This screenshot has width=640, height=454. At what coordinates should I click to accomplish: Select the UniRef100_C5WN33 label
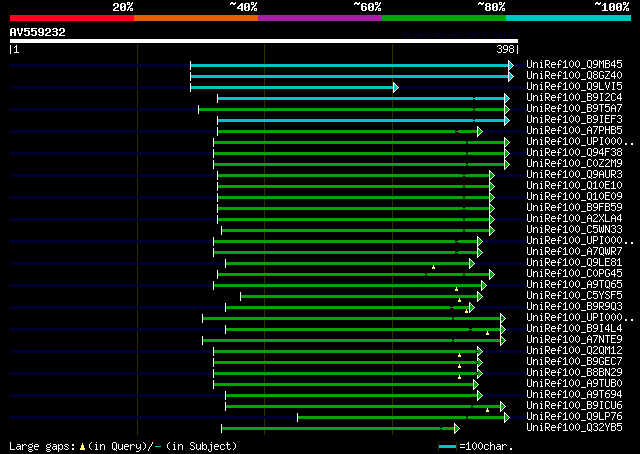pyautogui.click(x=574, y=230)
